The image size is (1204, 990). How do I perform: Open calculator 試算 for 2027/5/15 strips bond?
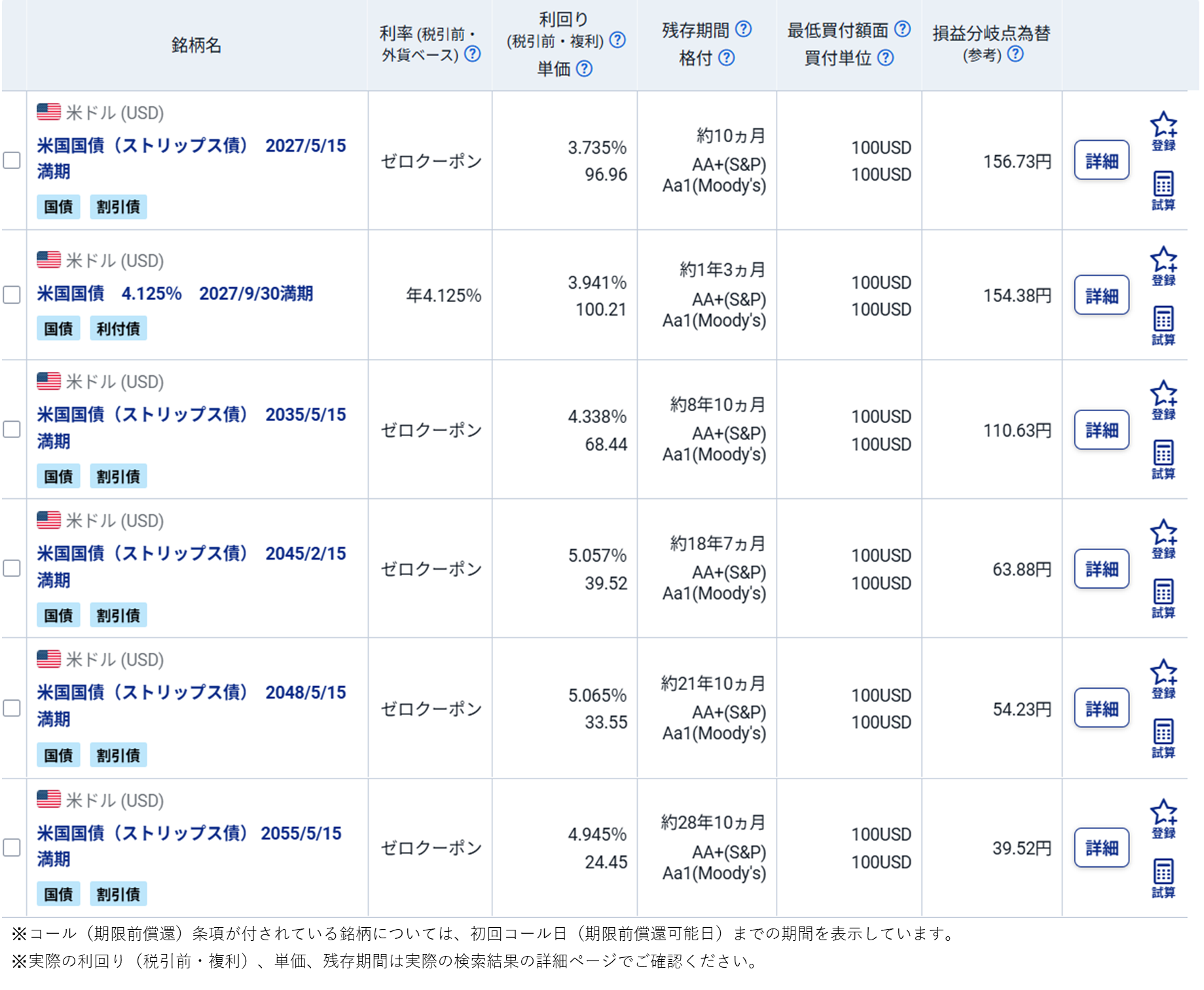tap(1163, 191)
